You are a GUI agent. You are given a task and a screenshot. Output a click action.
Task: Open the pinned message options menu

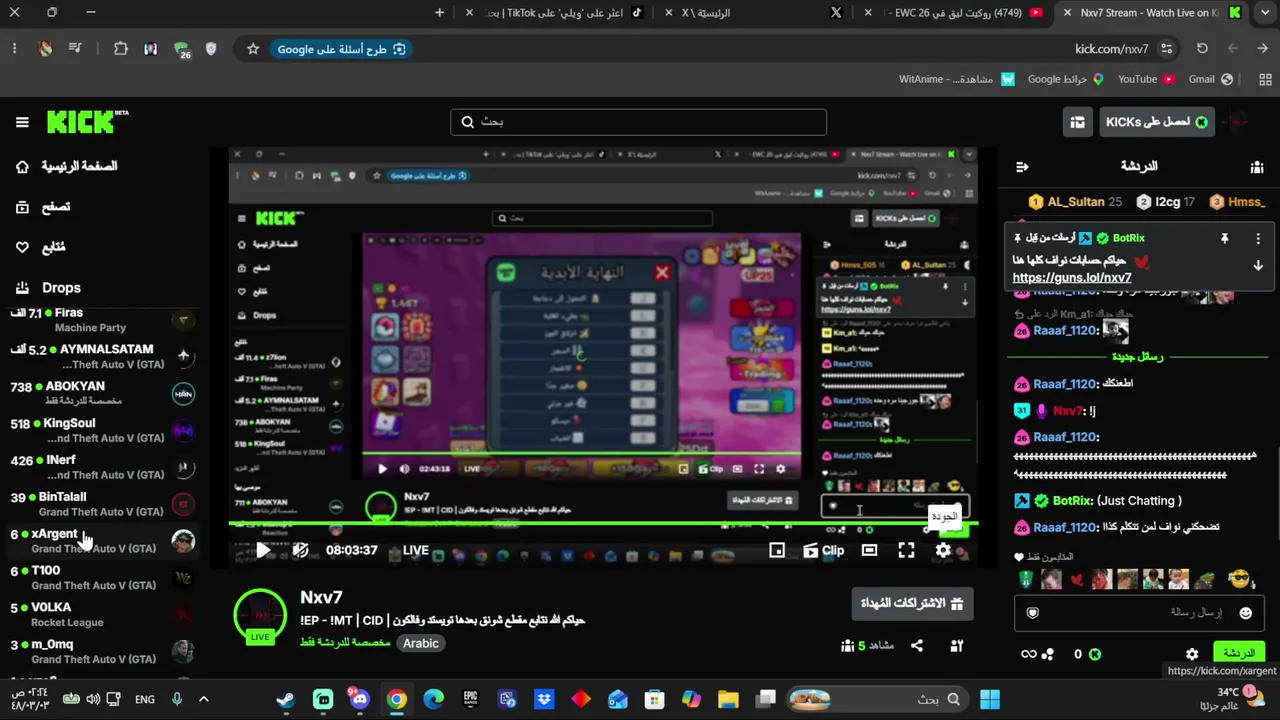tap(1258, 239)
